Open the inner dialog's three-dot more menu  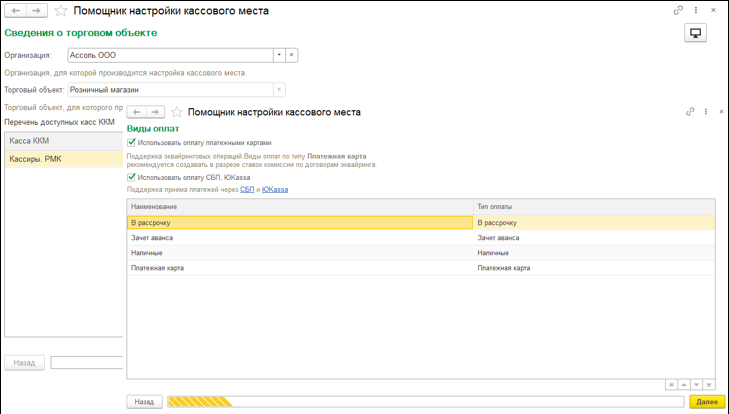[706, 112]
